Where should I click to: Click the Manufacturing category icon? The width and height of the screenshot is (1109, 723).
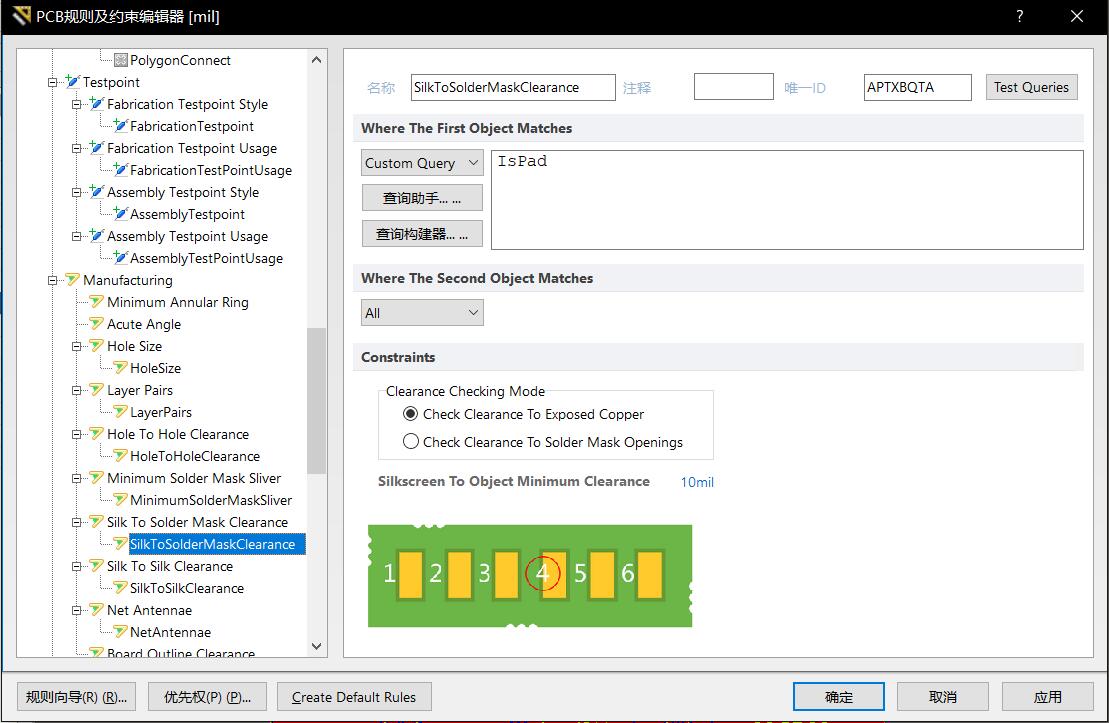point(73,280)
